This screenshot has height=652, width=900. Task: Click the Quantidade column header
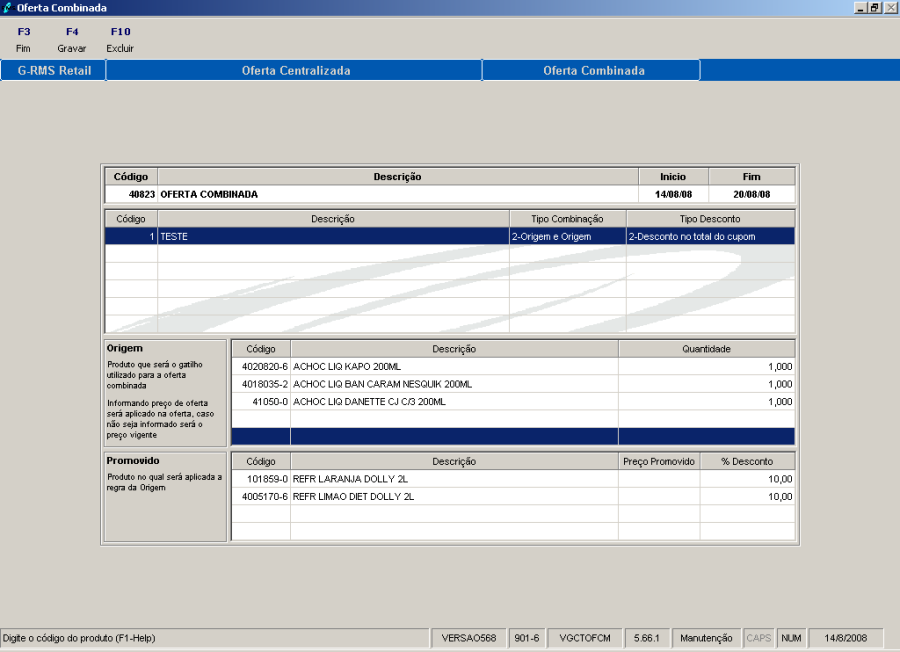click(707, 348)
